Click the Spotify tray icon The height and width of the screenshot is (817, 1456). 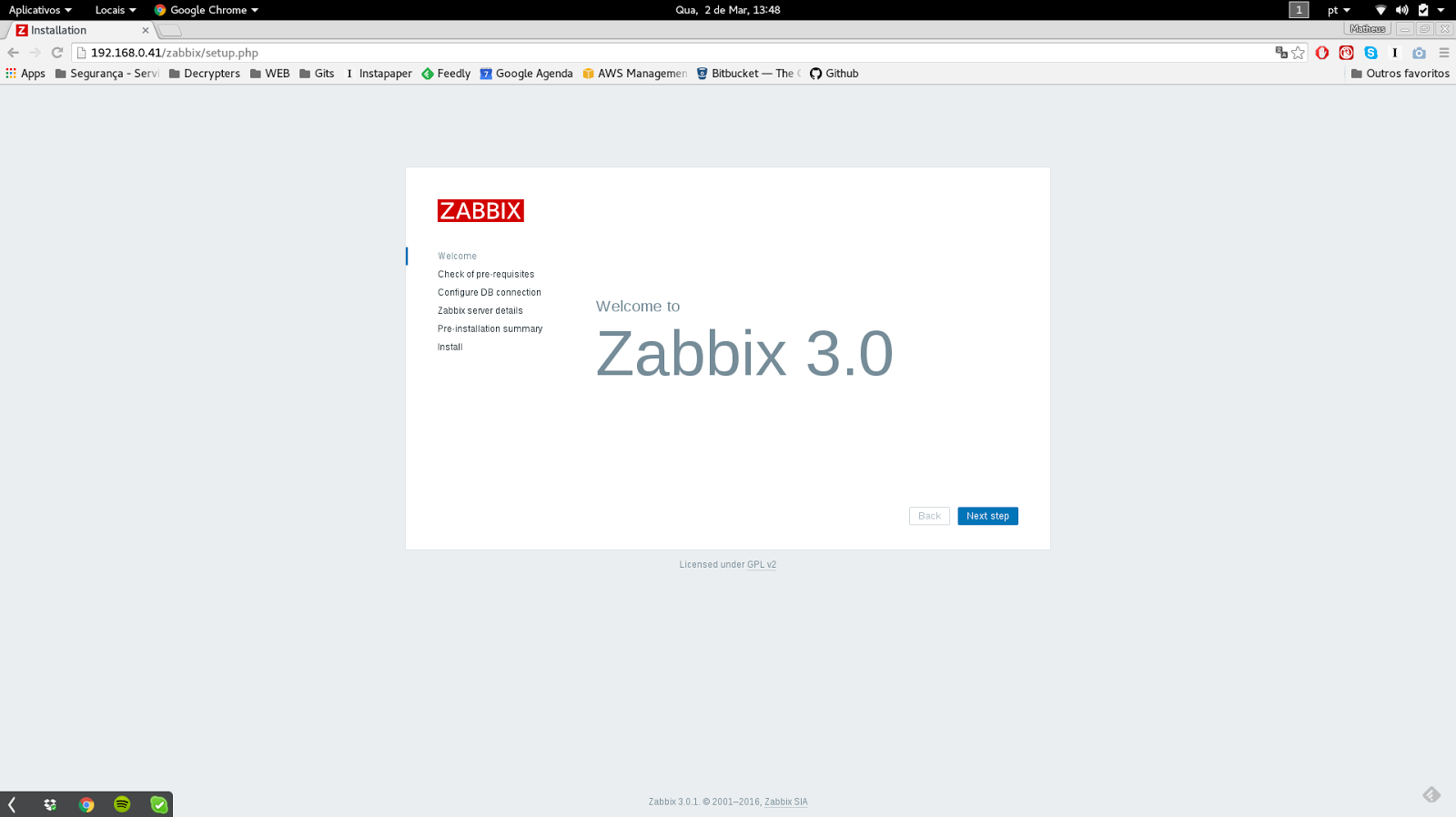tap(122, 804)
